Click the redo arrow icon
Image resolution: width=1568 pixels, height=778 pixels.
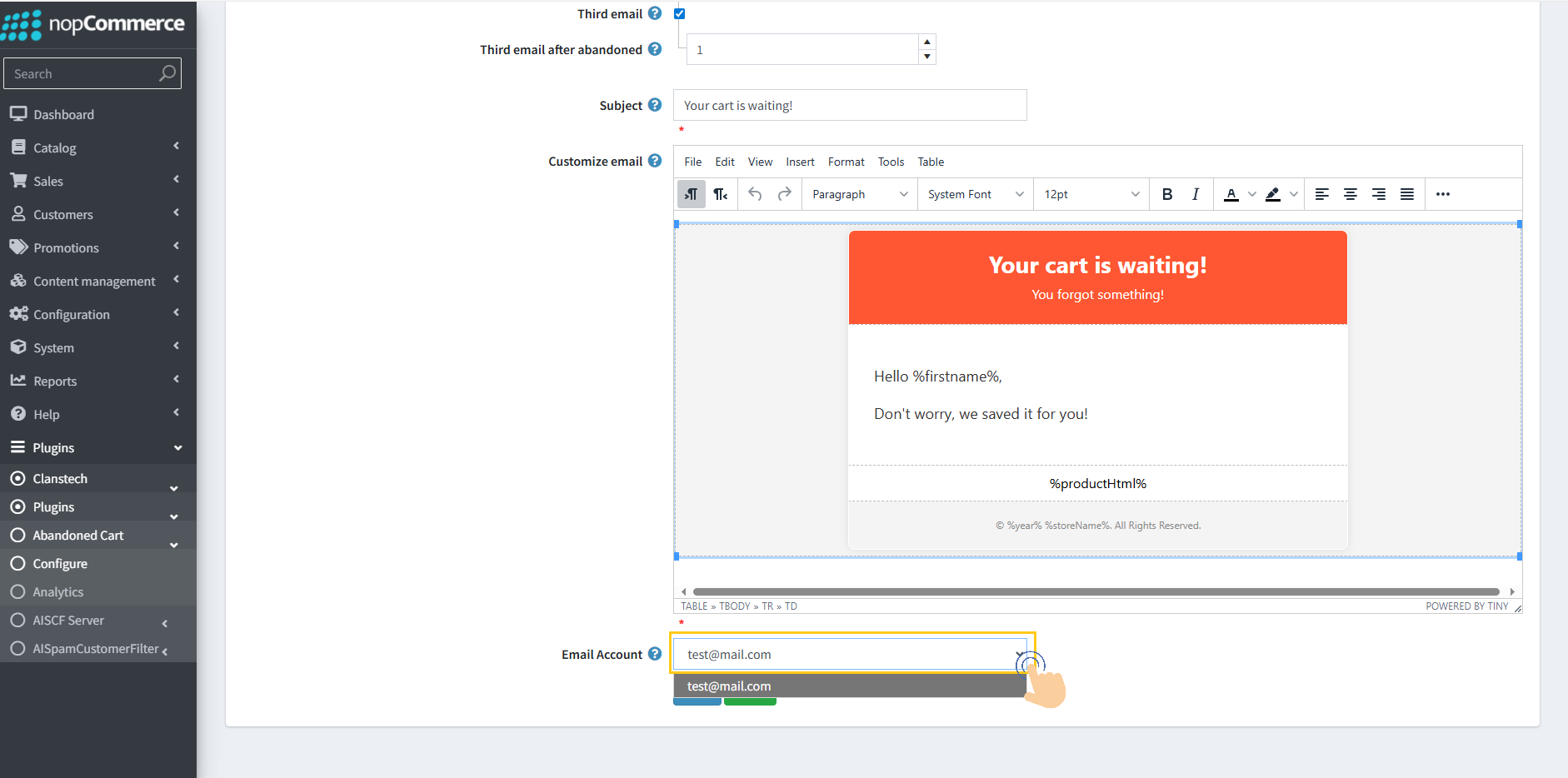784,194
